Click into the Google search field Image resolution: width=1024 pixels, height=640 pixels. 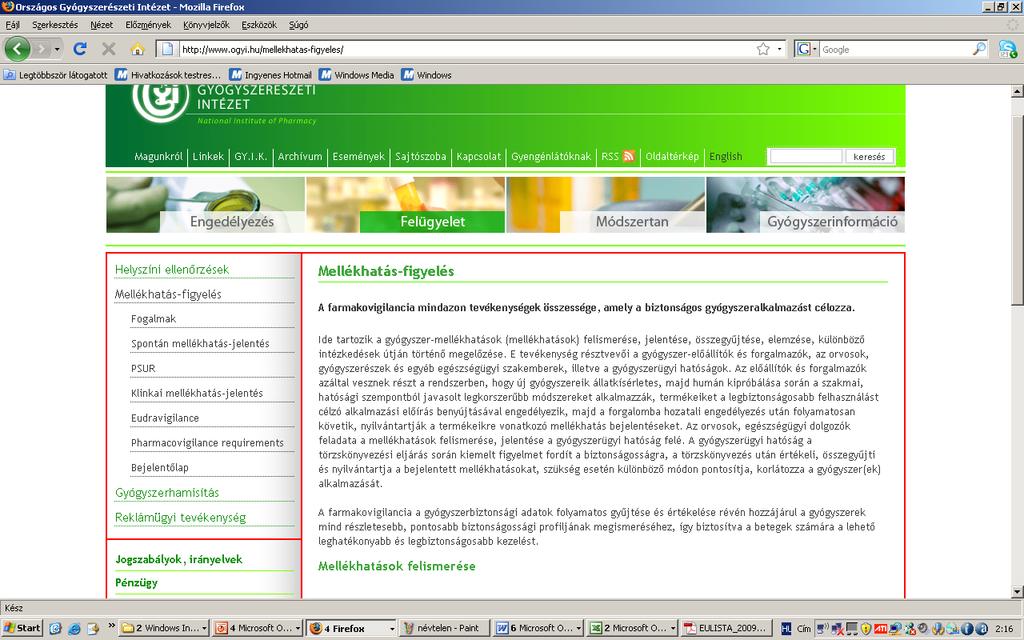point(895,49)
